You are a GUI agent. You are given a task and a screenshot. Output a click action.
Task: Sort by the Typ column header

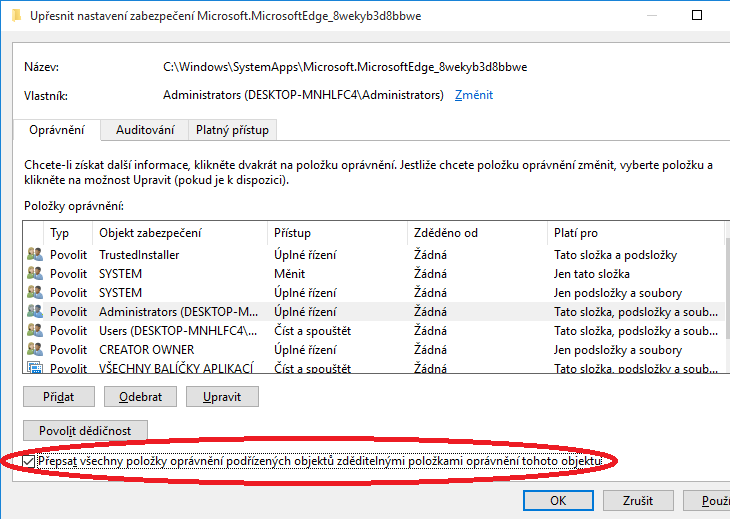point(68,233)
